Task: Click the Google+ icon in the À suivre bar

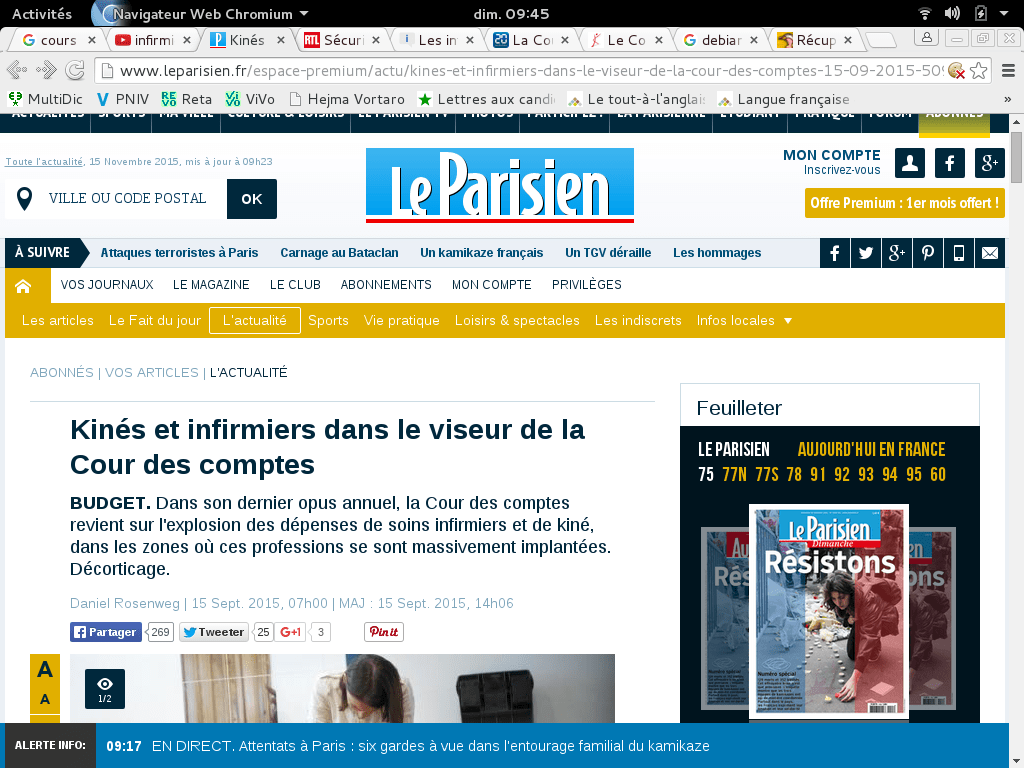Action: 897,253
